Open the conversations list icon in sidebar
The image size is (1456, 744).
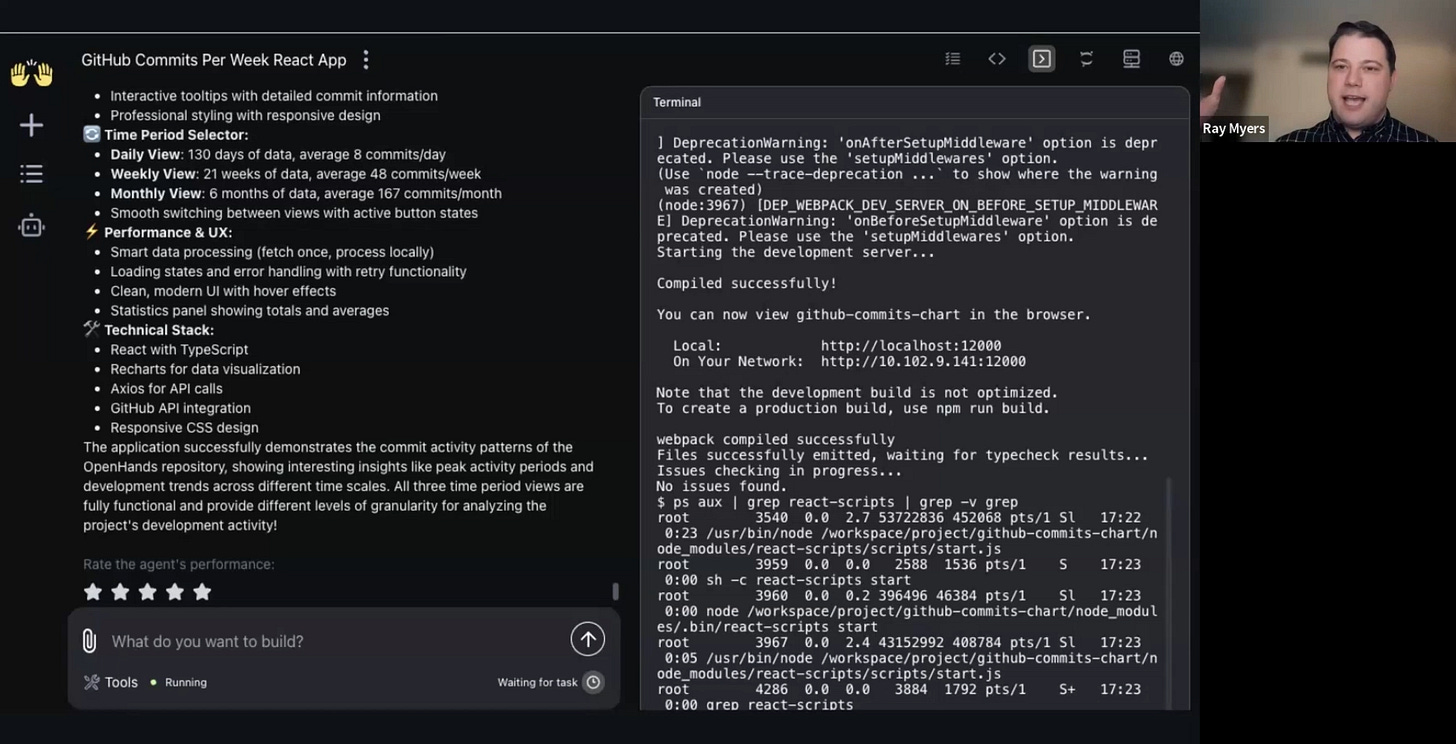[x=31, y=174]
